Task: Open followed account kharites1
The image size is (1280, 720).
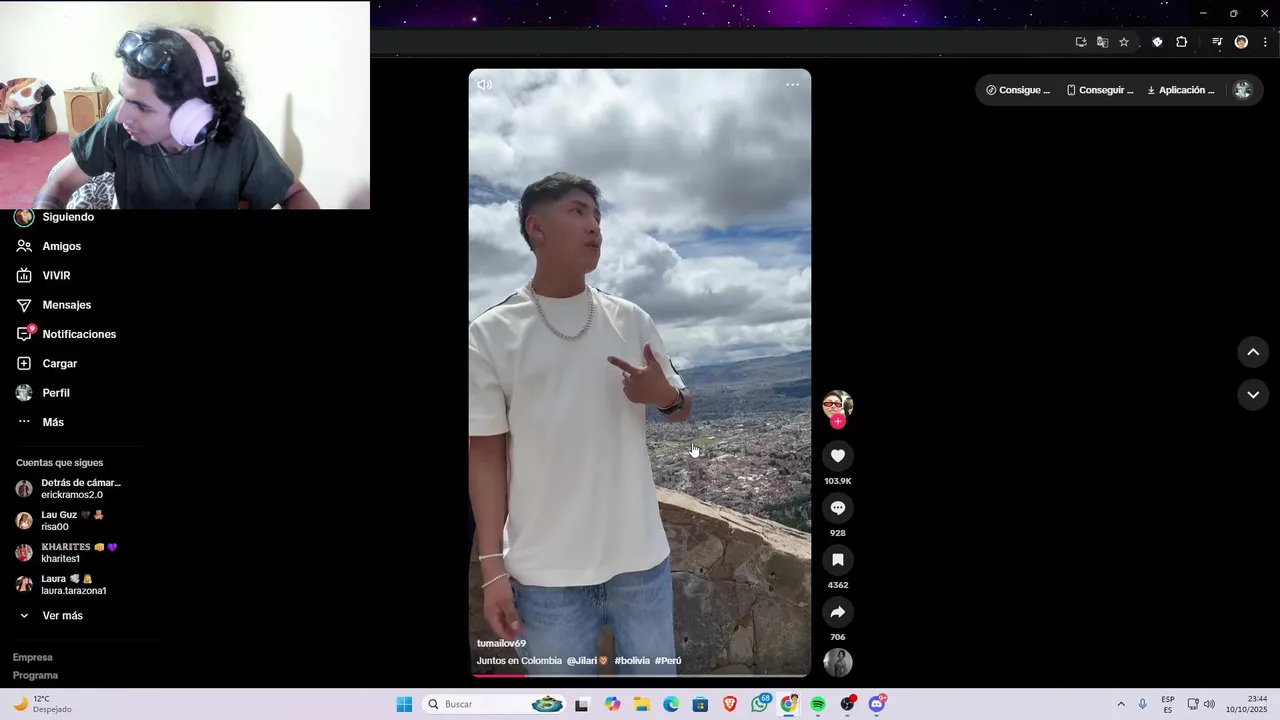Action: coord(68,553)
